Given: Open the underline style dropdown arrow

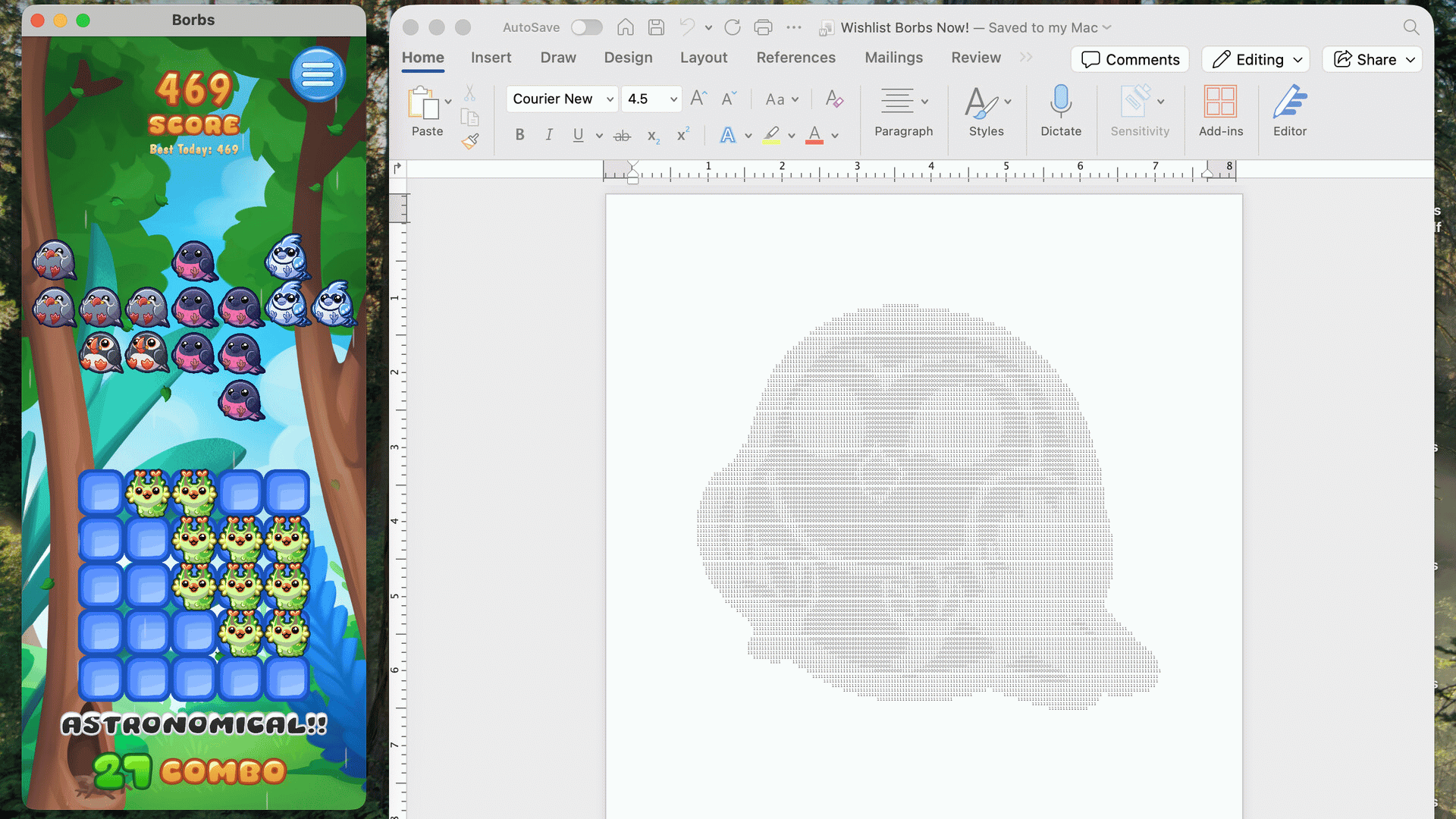Looking at the screenshot, I should 599,136.
